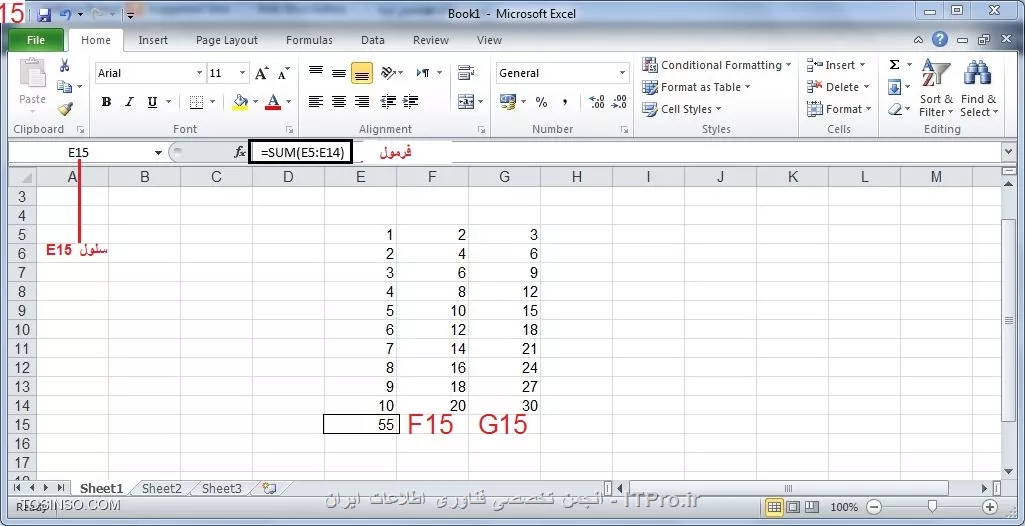Click Insert cells button
This screenshot has height=526, width=1025.
tap(837, 65)
